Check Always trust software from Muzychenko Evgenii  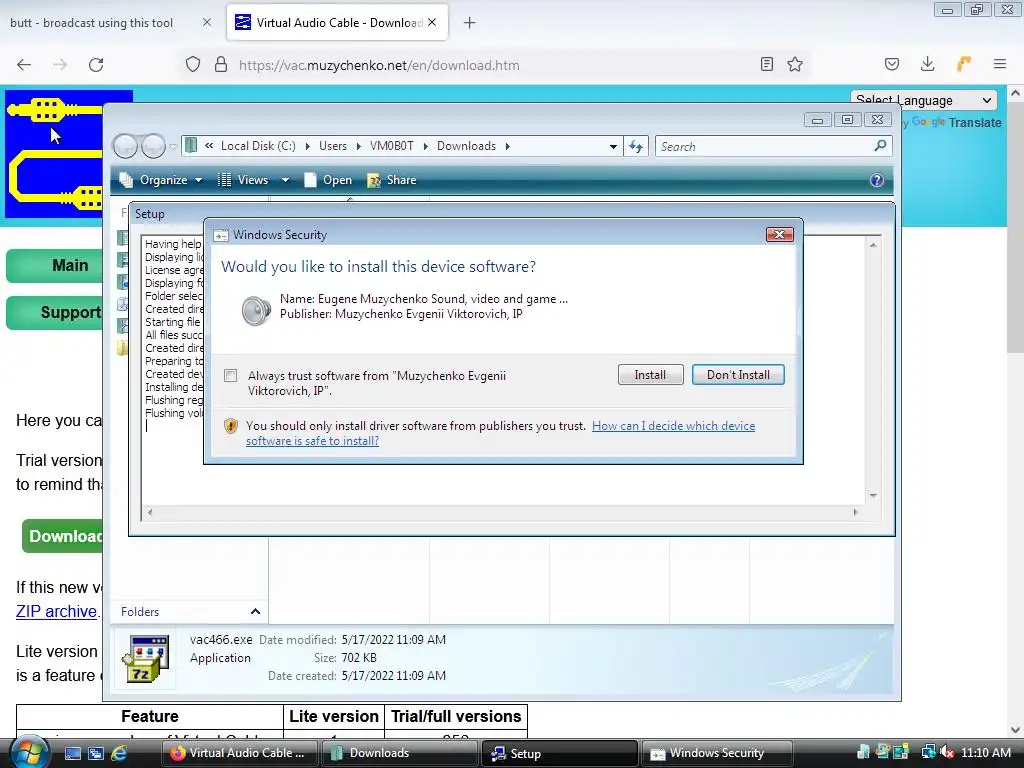click(x=231, y=376)
